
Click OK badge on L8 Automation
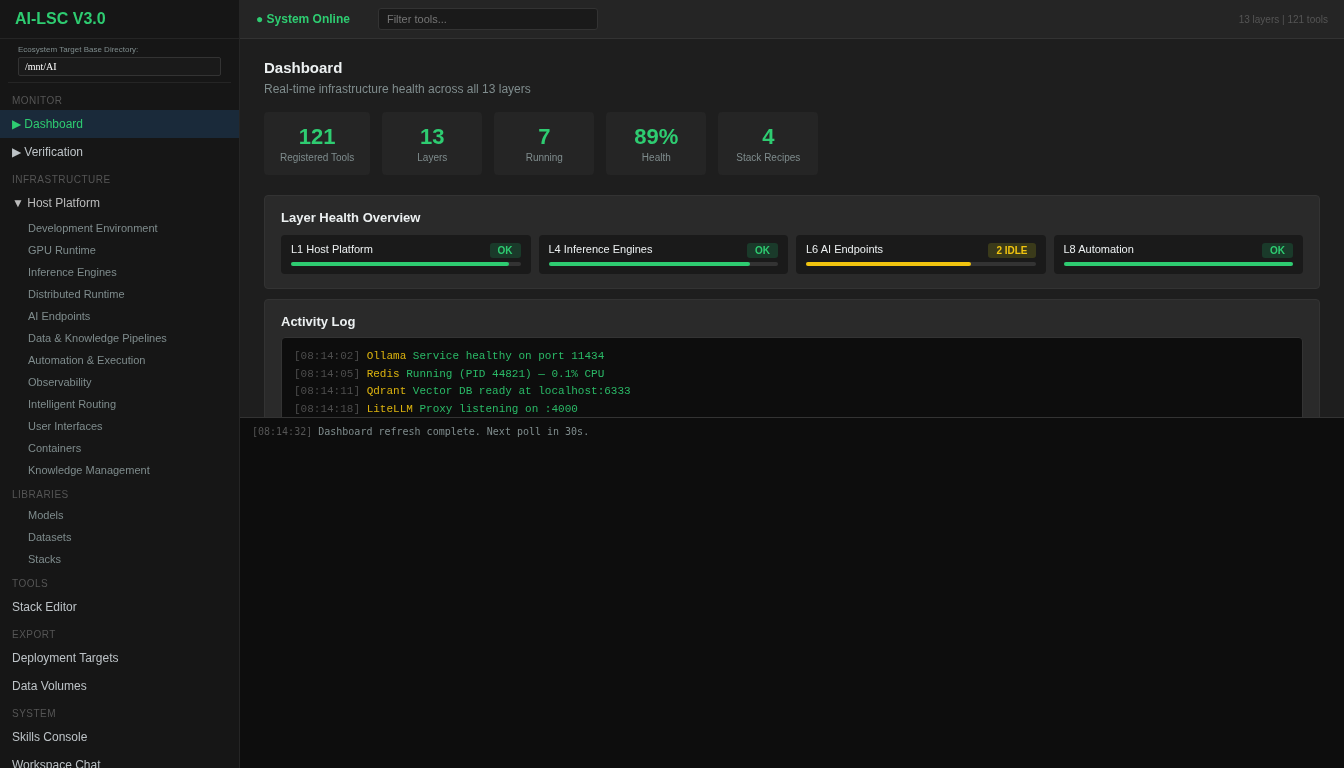click(1277, 250)
